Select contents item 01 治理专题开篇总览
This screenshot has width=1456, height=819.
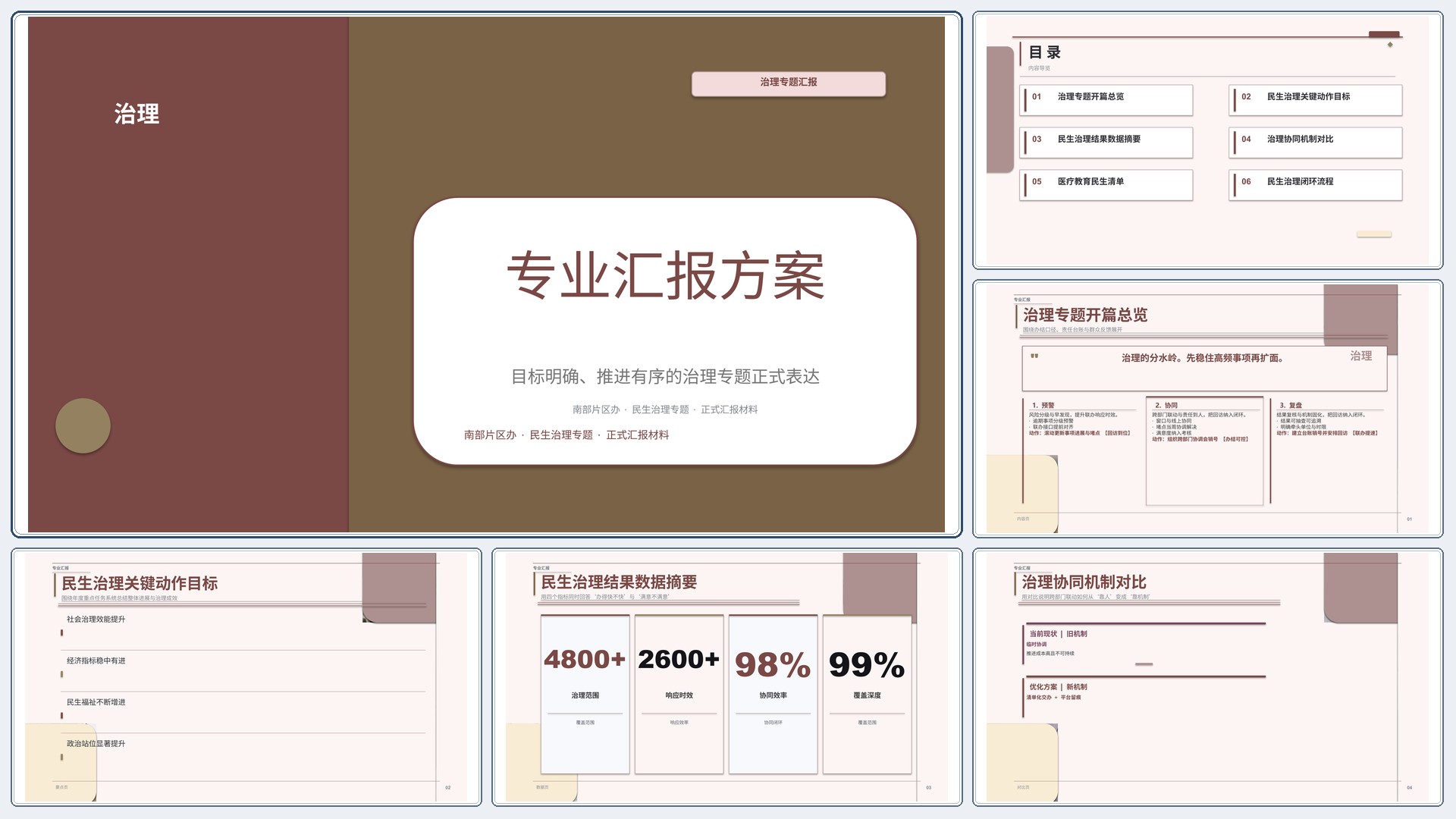point(1106,99)
